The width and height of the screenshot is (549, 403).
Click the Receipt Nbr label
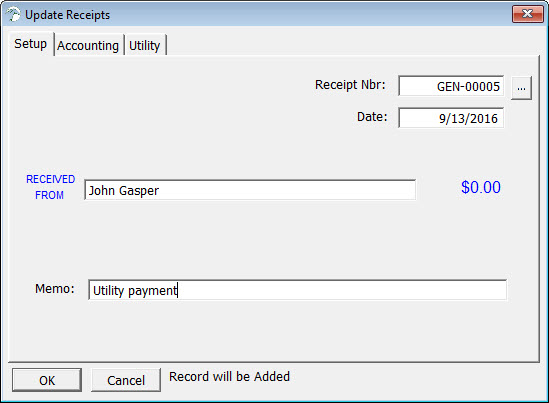pos(350,85)
